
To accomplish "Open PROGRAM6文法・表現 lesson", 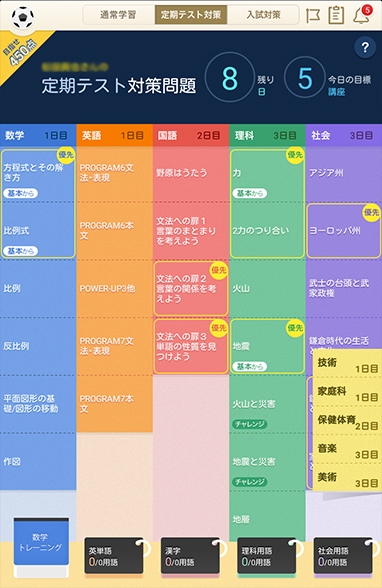I will pyautogui.click(x=114, y=173).
